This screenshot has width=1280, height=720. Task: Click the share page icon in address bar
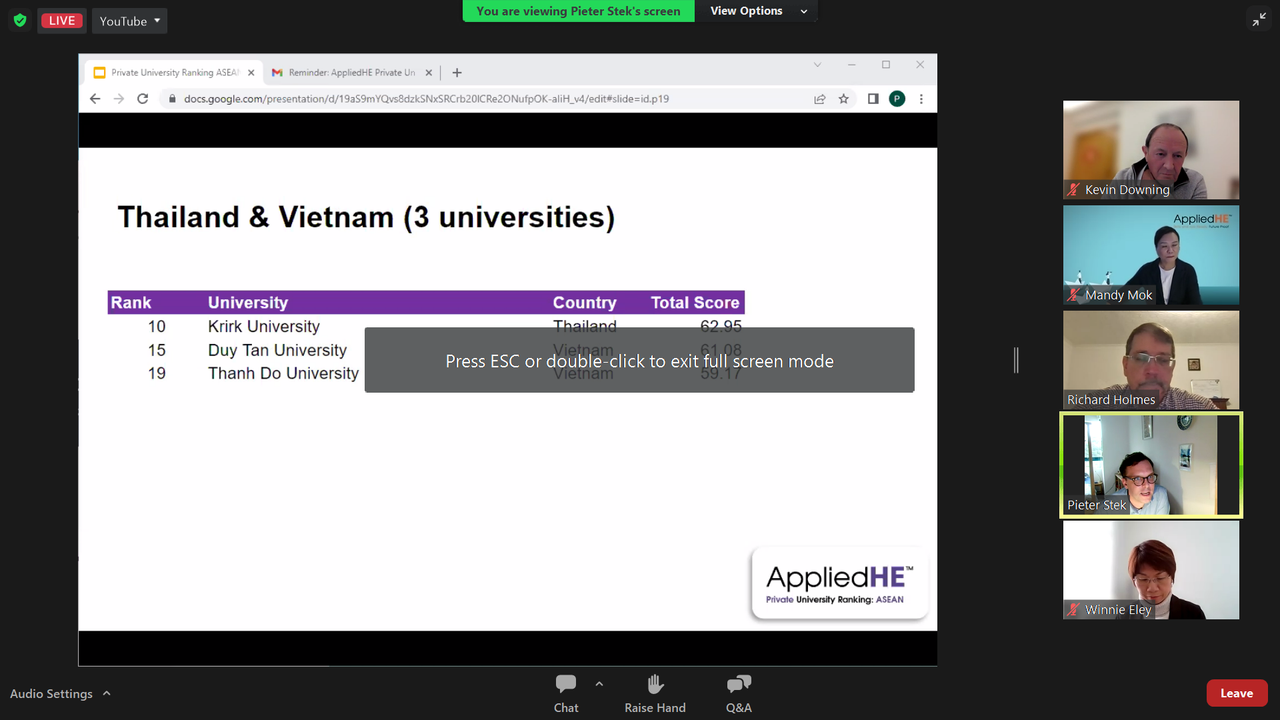tap(819, 98)
